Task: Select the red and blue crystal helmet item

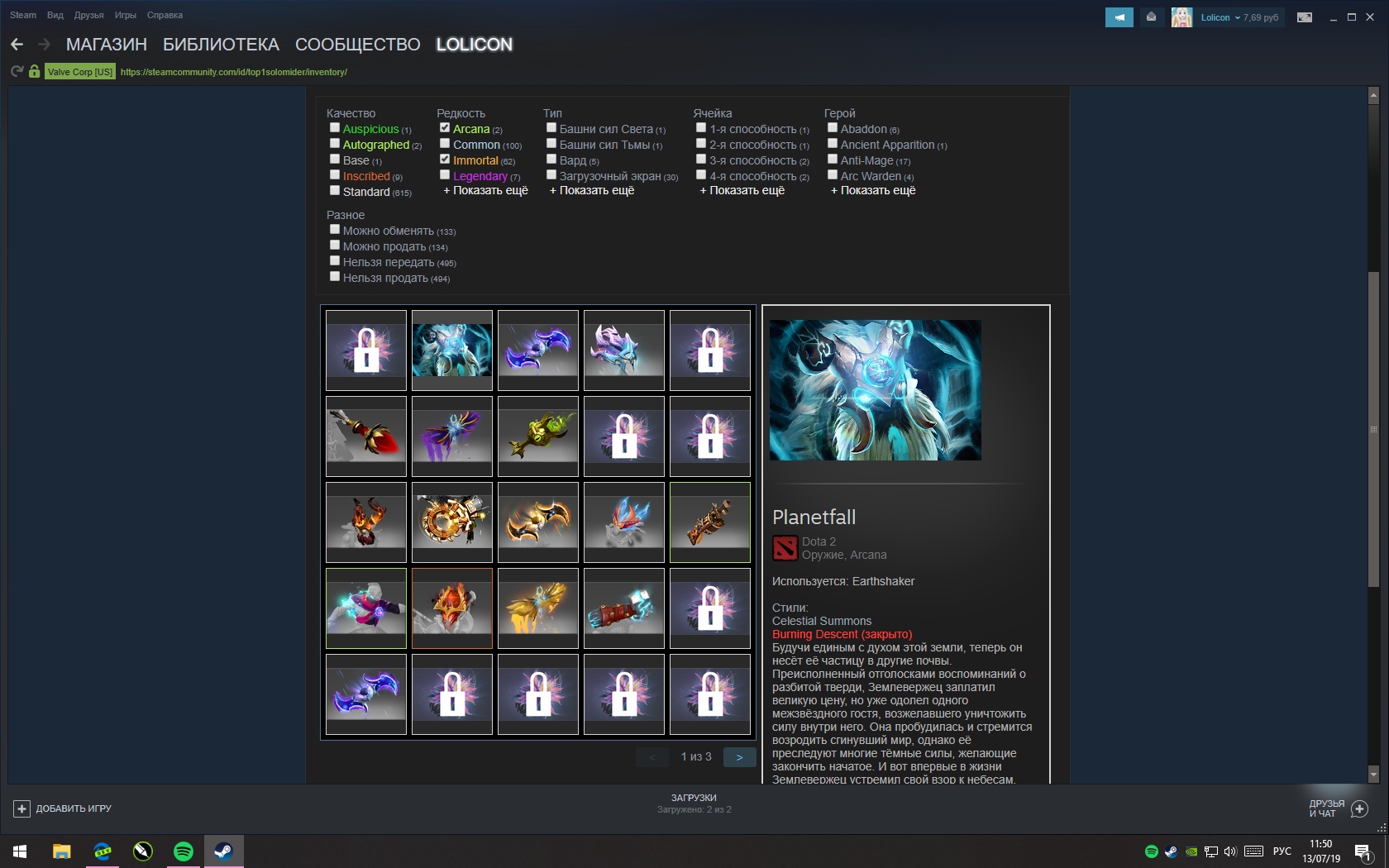Action: [x=624, y=522]
